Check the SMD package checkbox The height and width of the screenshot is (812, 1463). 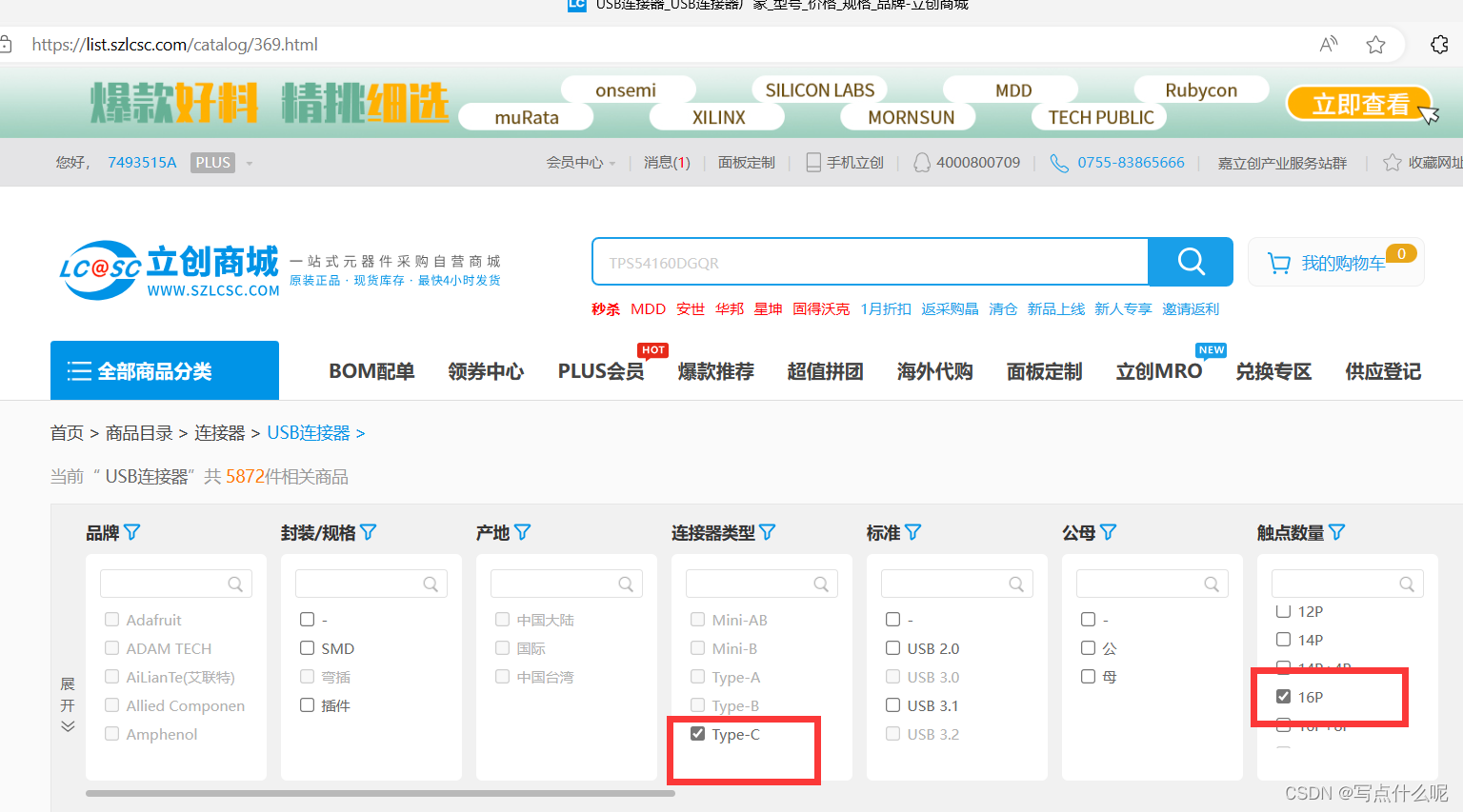(x=308, y=648)
